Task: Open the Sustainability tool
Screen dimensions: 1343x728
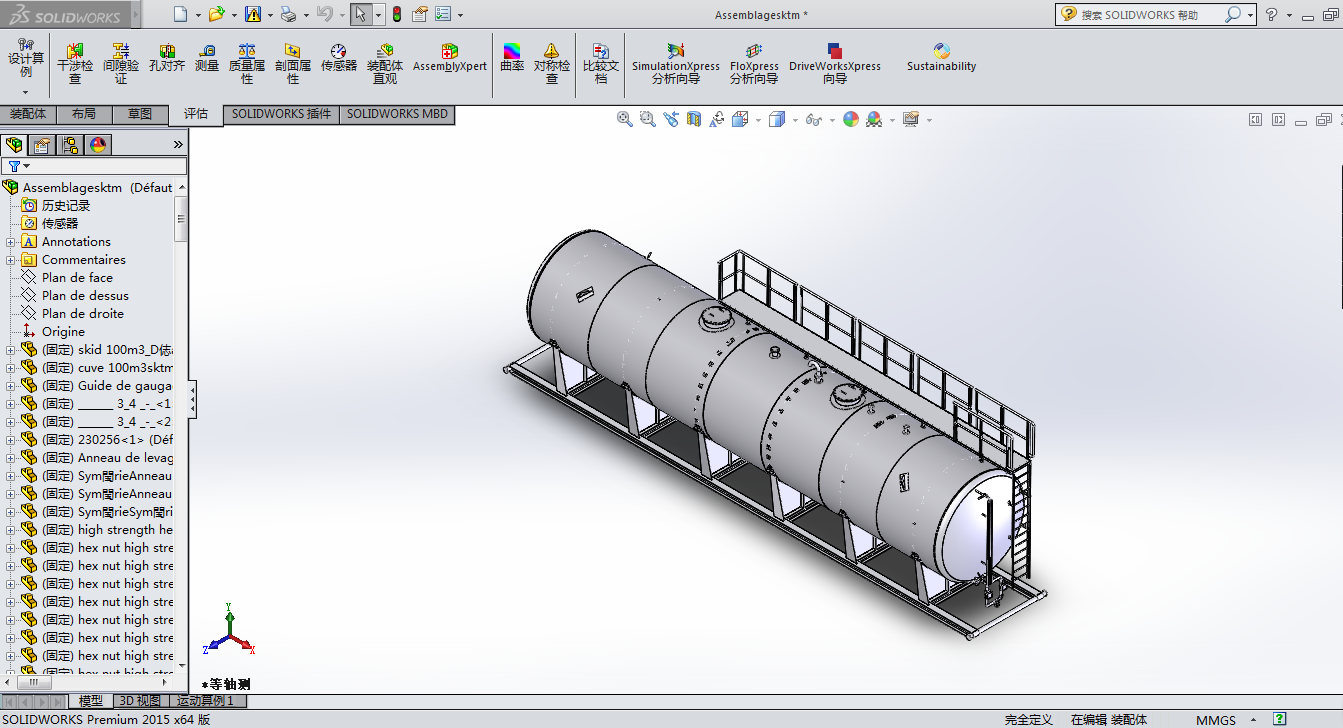Action: (x=941, y=58)
